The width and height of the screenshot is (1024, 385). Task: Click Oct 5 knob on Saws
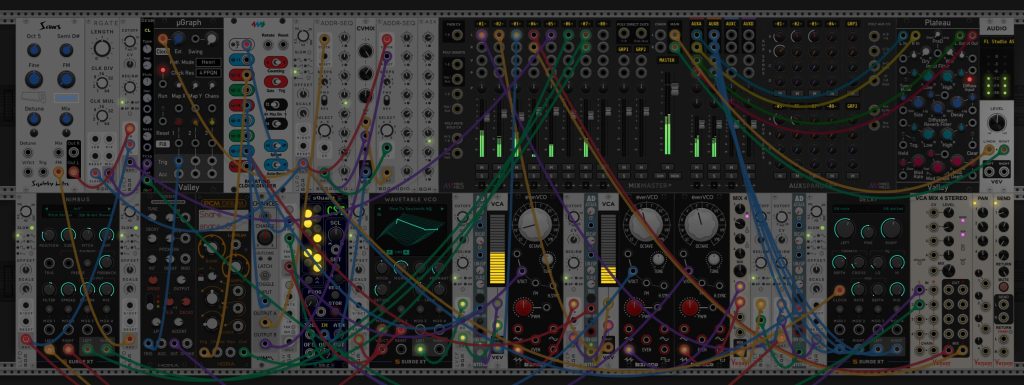pyautogui.click(x=34, y=50)
